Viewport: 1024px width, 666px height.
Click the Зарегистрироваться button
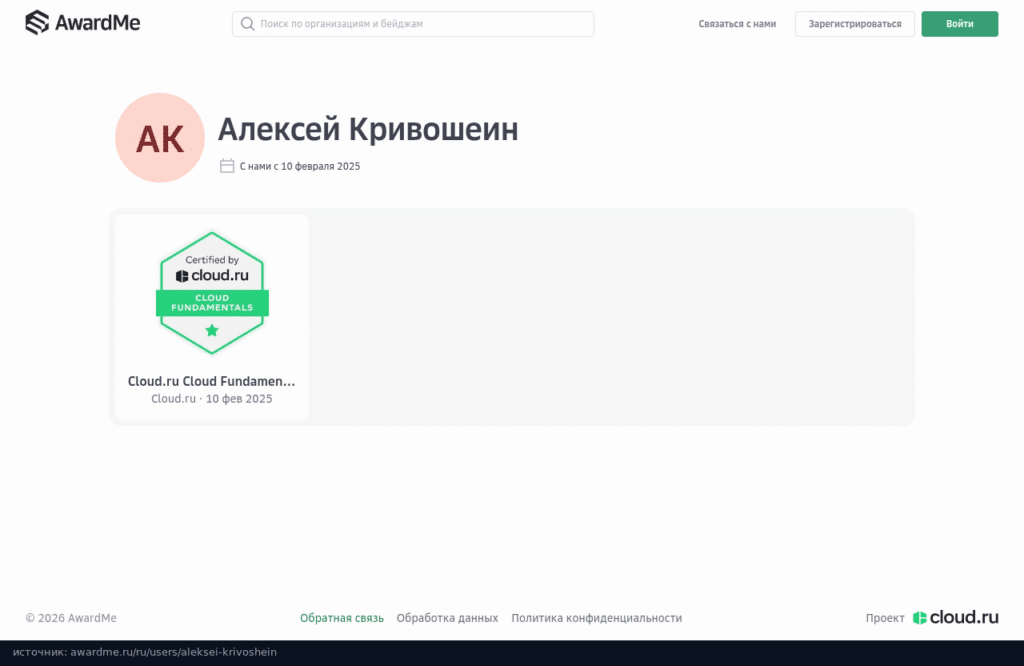854,24
